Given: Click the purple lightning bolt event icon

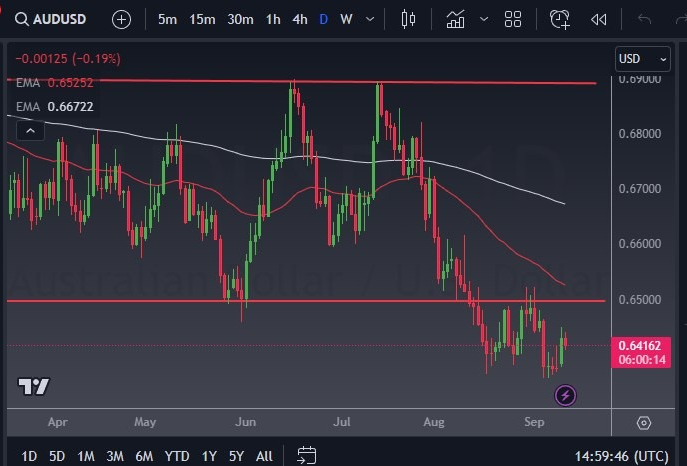Looking at the screenshot, I should point(566,395).
